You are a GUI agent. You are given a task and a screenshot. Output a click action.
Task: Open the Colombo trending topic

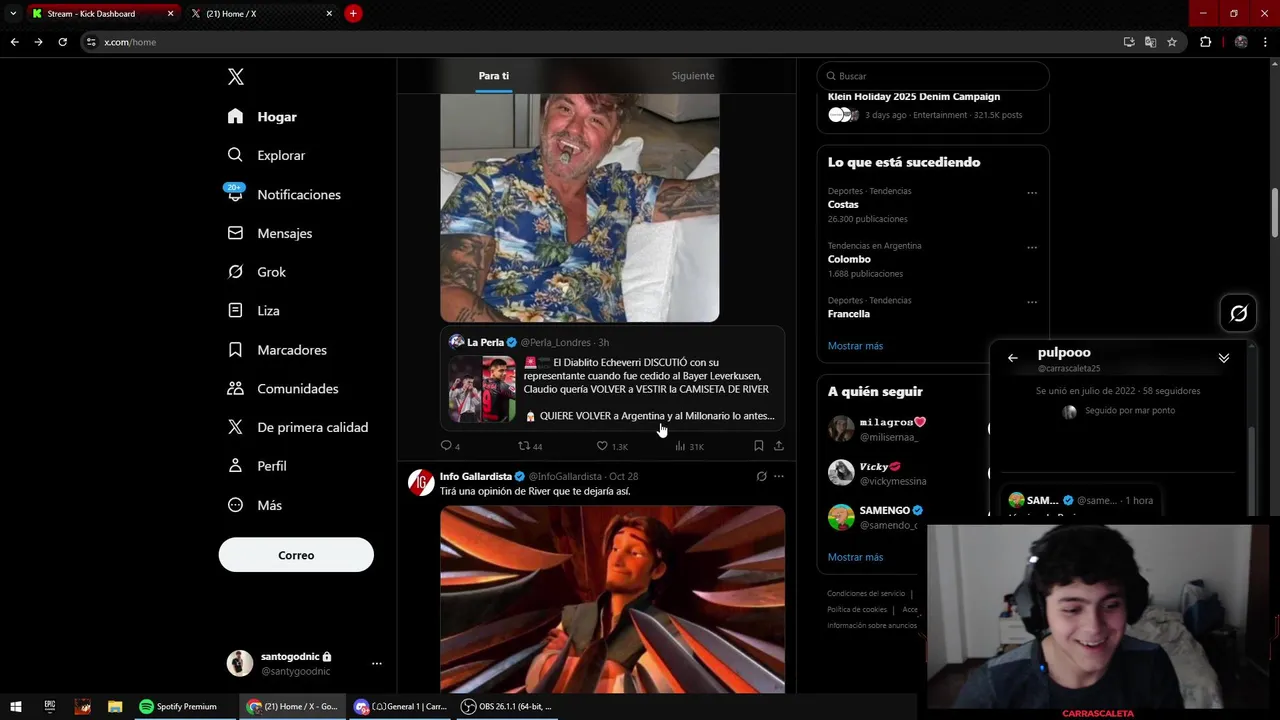pos(849,259)
